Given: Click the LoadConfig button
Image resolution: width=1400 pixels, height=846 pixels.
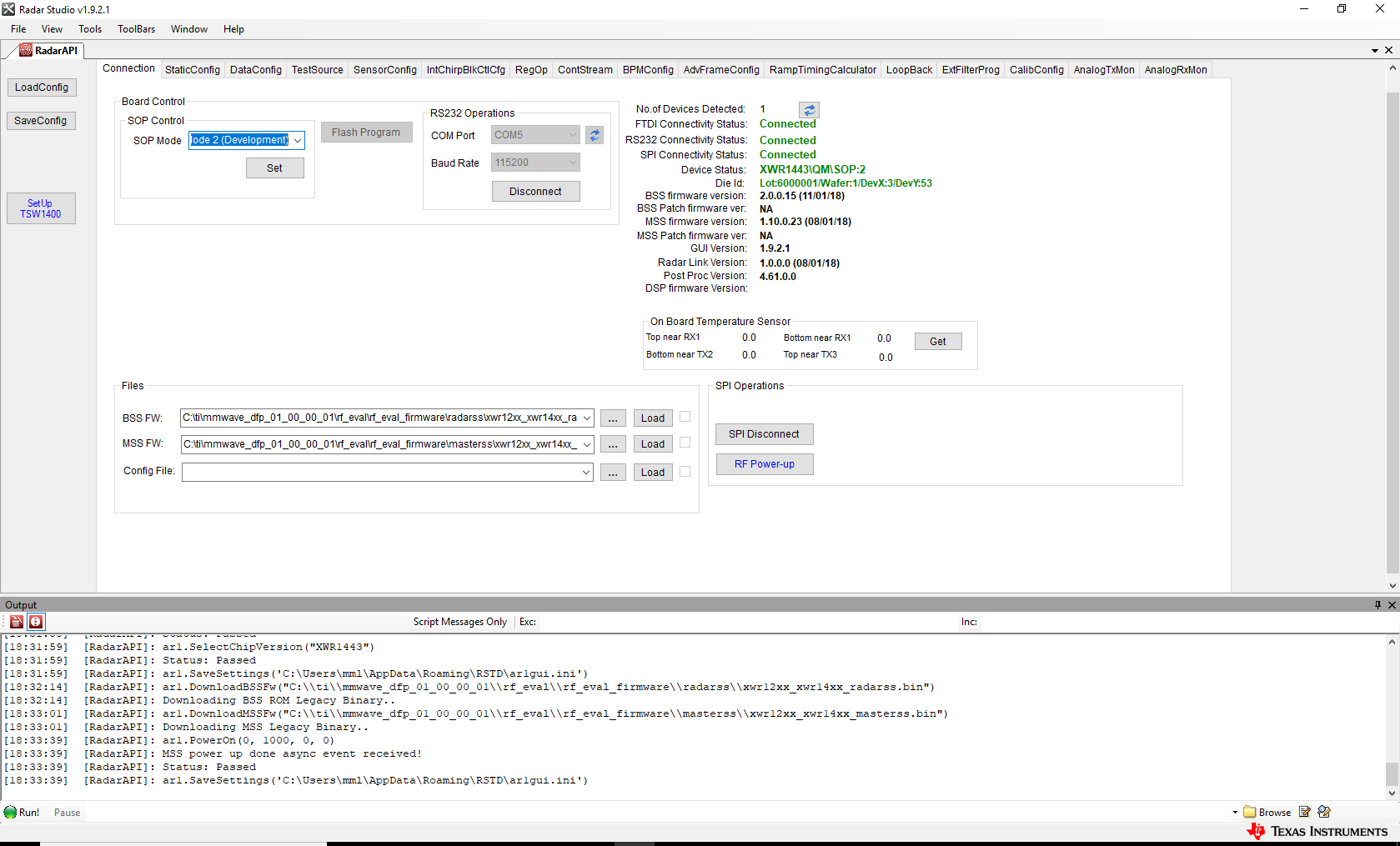Looking at the screenshot, I should click(x=42, y=88).
